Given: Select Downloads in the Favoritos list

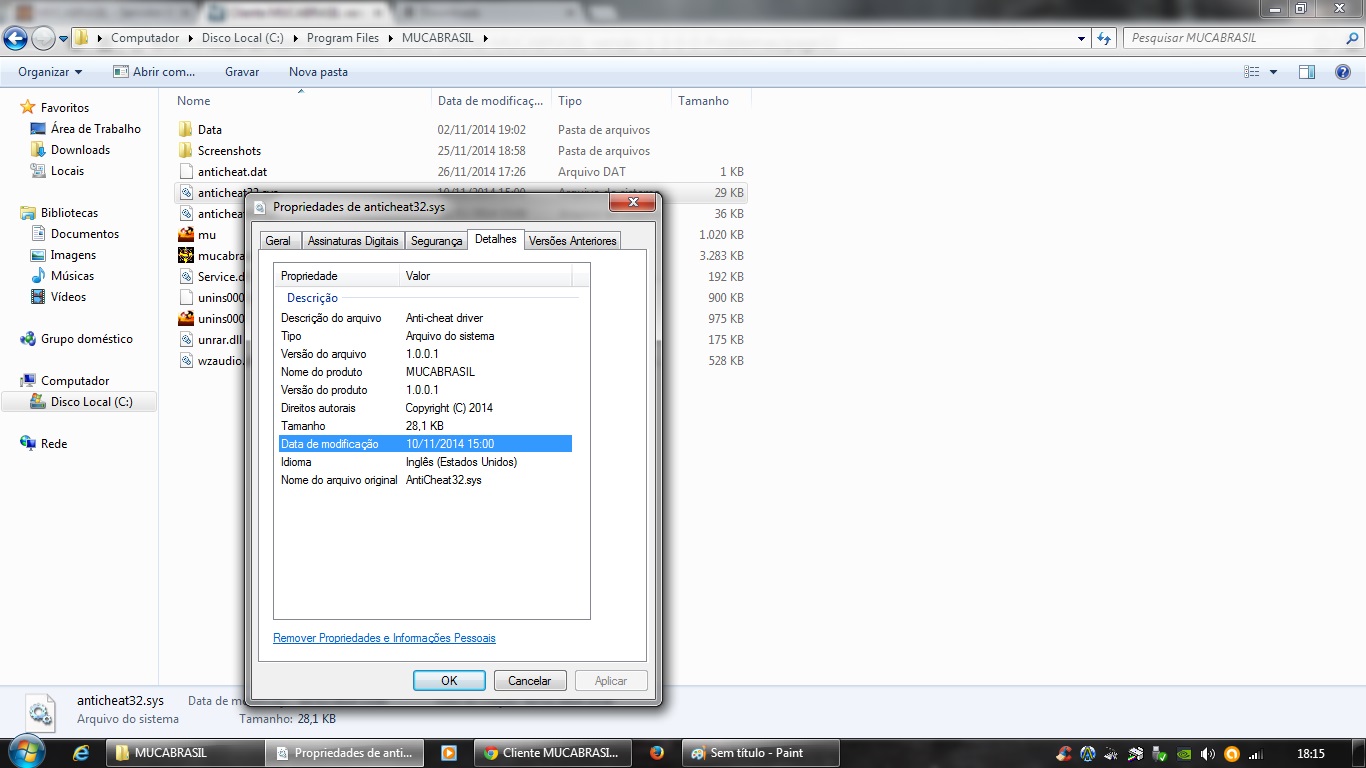Looking at the screenshot, I should 80,150.
